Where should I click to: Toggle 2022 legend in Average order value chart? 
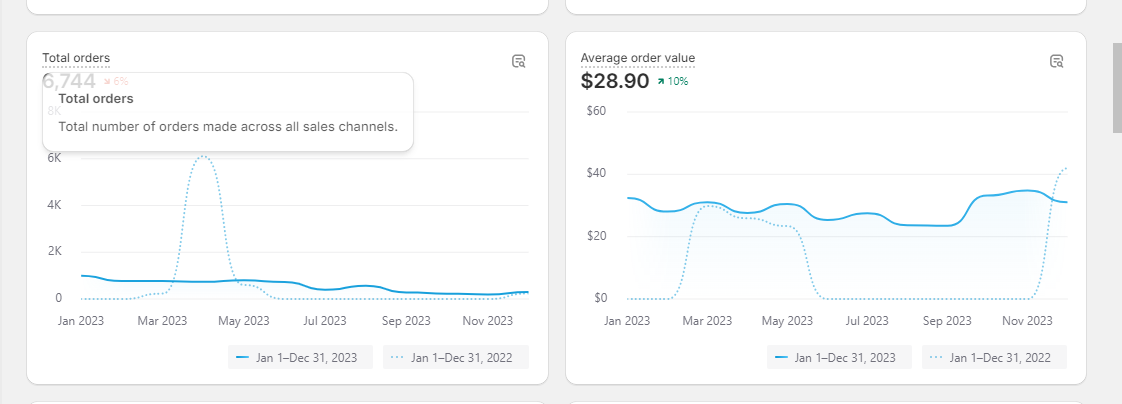coord(994,358)
